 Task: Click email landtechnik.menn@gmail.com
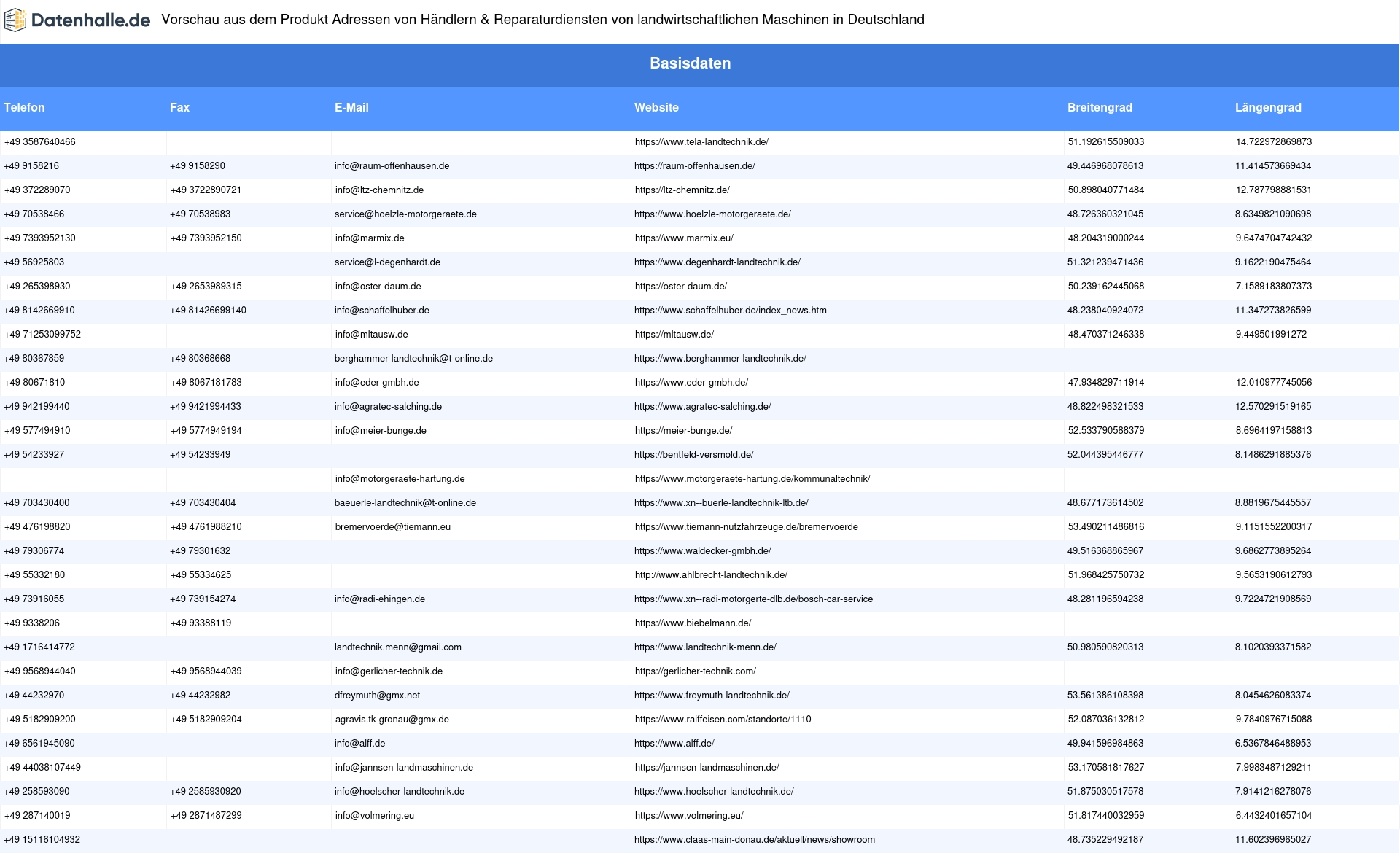tap(398, 647)
